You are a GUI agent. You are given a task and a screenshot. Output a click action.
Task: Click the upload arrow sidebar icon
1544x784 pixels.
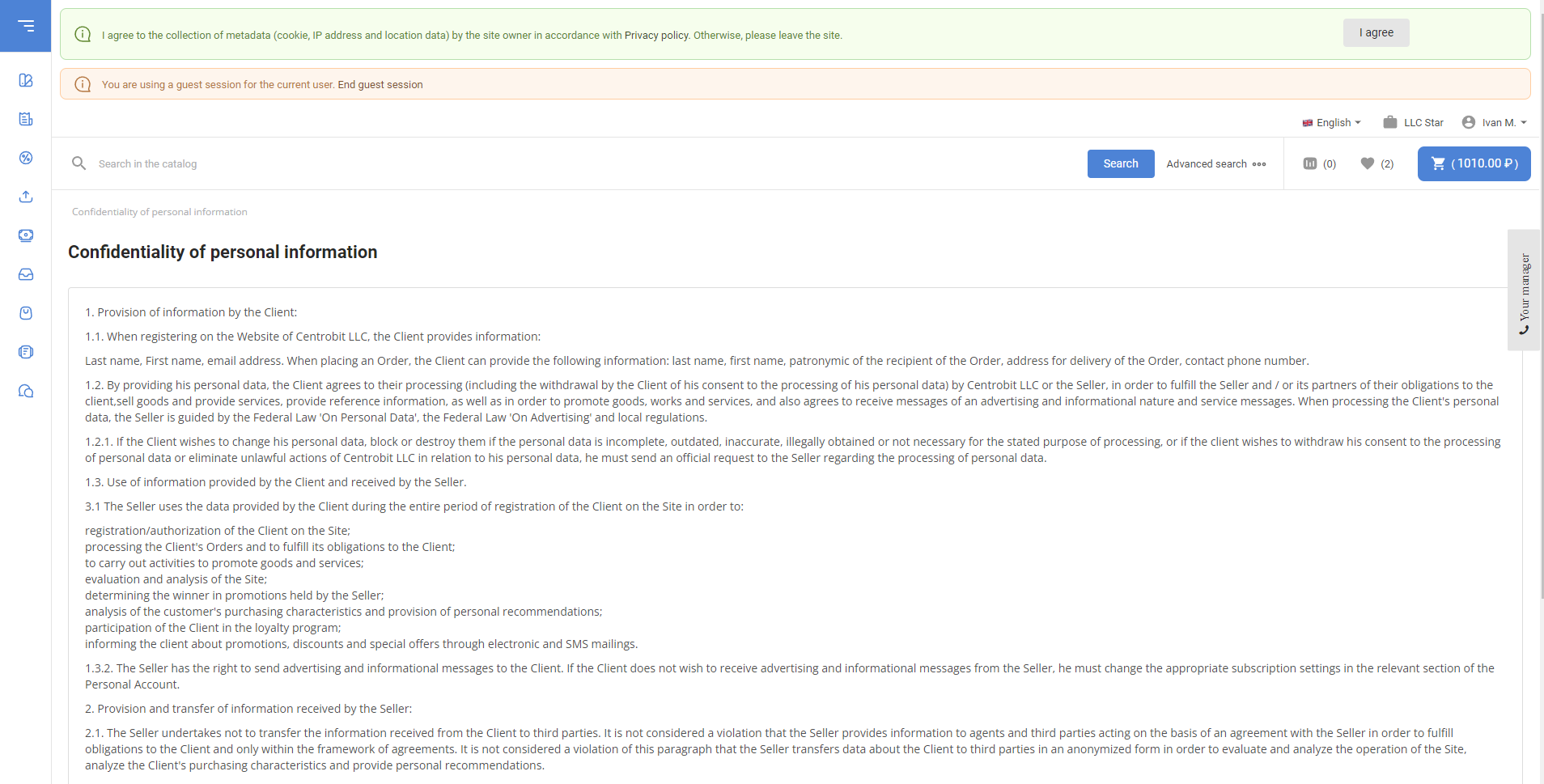click(x=26, y=197)
